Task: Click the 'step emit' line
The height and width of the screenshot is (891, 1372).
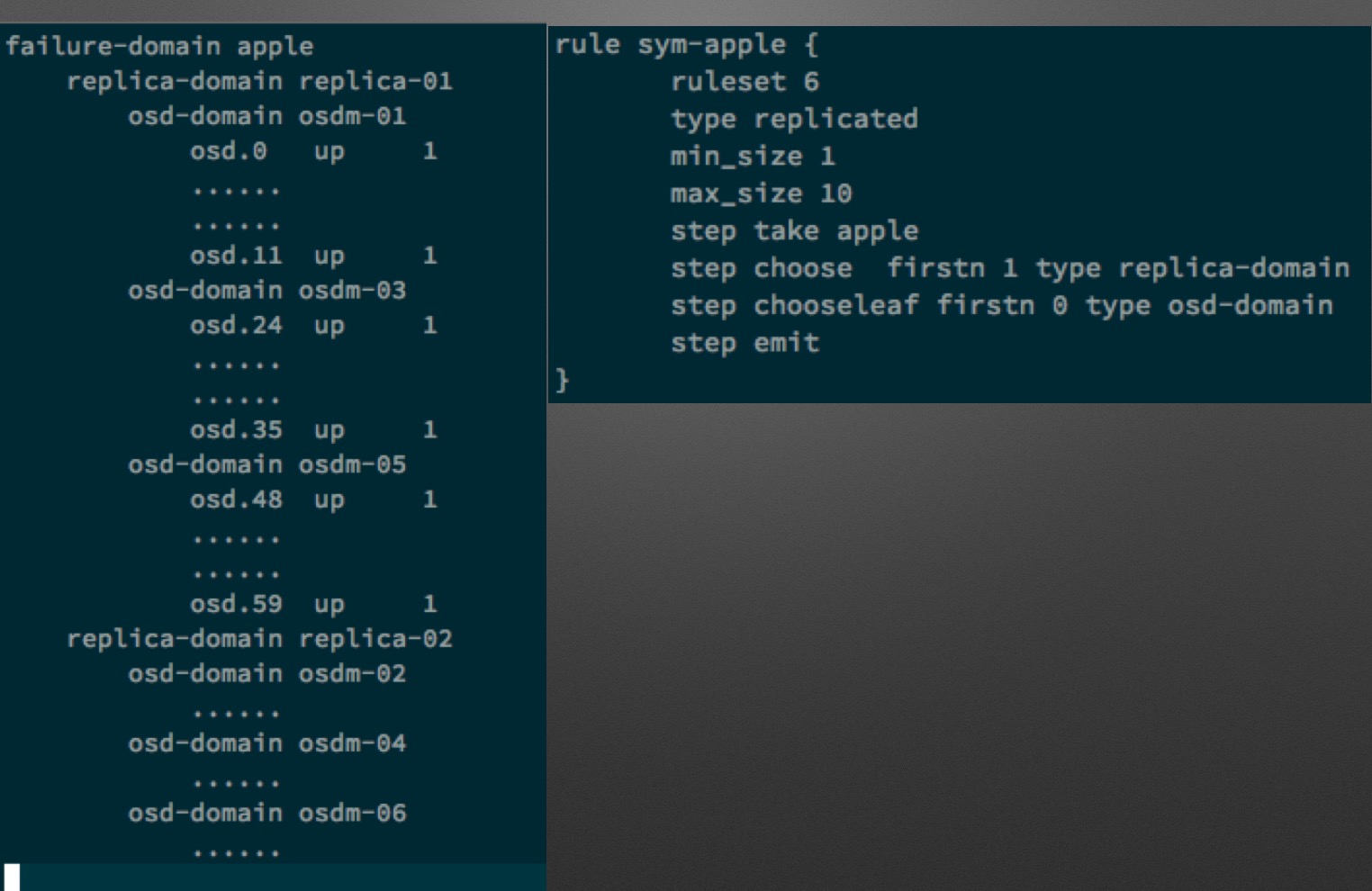Action: pyautogui.click(x=745, y=343)
